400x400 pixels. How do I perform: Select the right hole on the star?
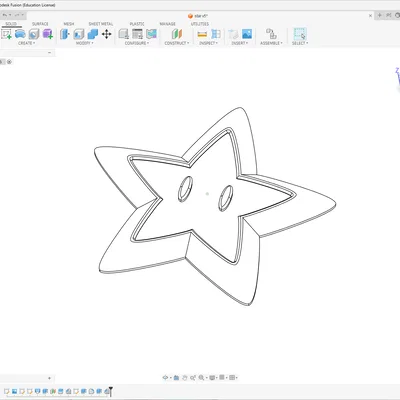(x=226, y=198)
